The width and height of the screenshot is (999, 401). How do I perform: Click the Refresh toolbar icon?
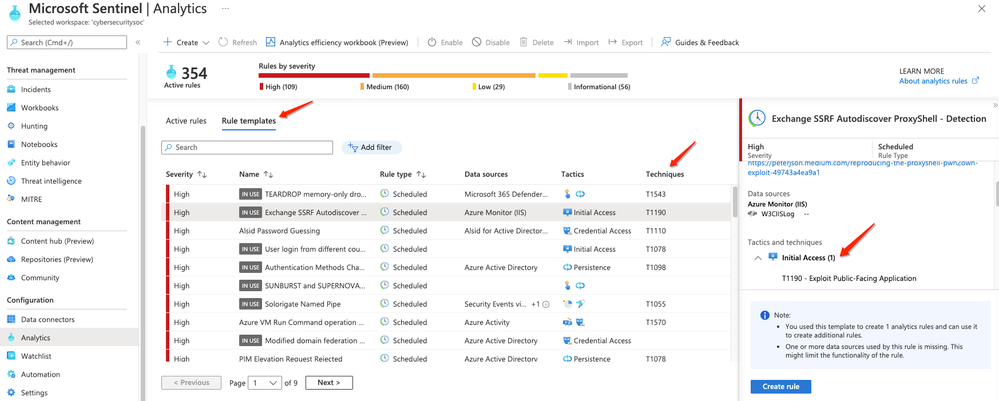point(224,43)
